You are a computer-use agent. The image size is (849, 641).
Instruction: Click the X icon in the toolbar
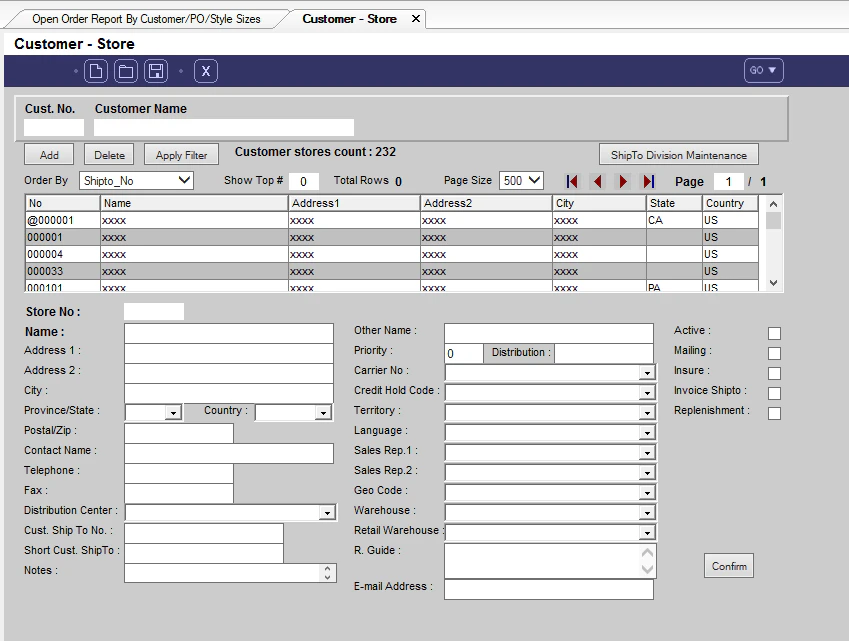point(205,71)
